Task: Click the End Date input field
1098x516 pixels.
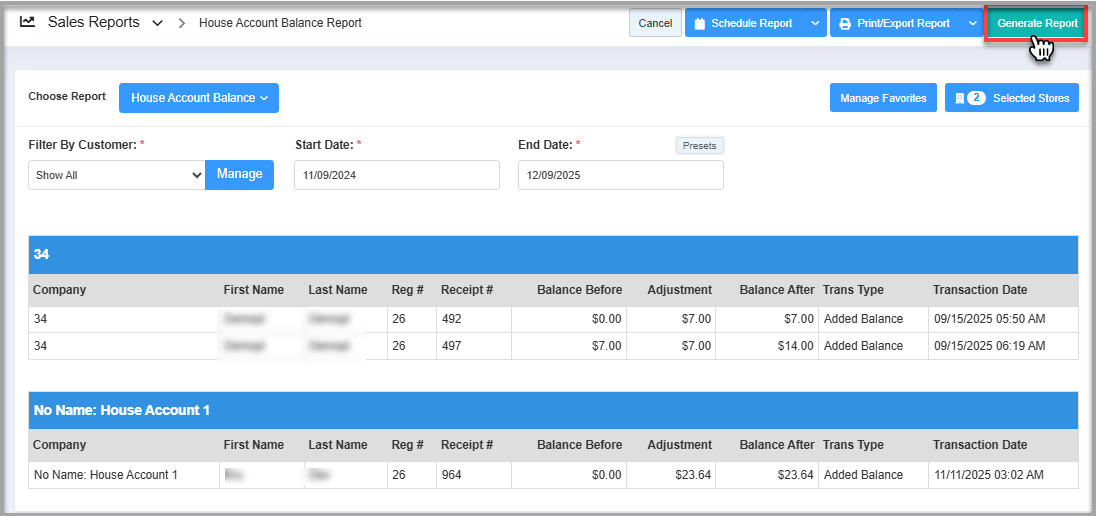Action: 620,175
